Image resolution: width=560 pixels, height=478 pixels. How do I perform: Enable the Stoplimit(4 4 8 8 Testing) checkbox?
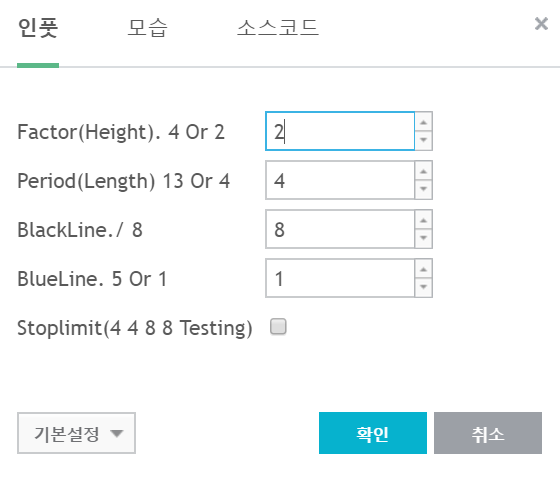click(278, 327)
